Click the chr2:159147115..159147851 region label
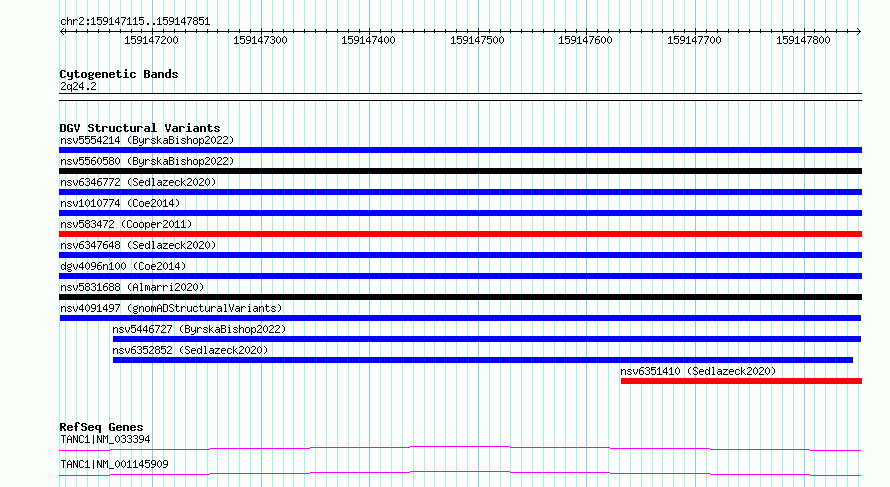 (135, 22)
